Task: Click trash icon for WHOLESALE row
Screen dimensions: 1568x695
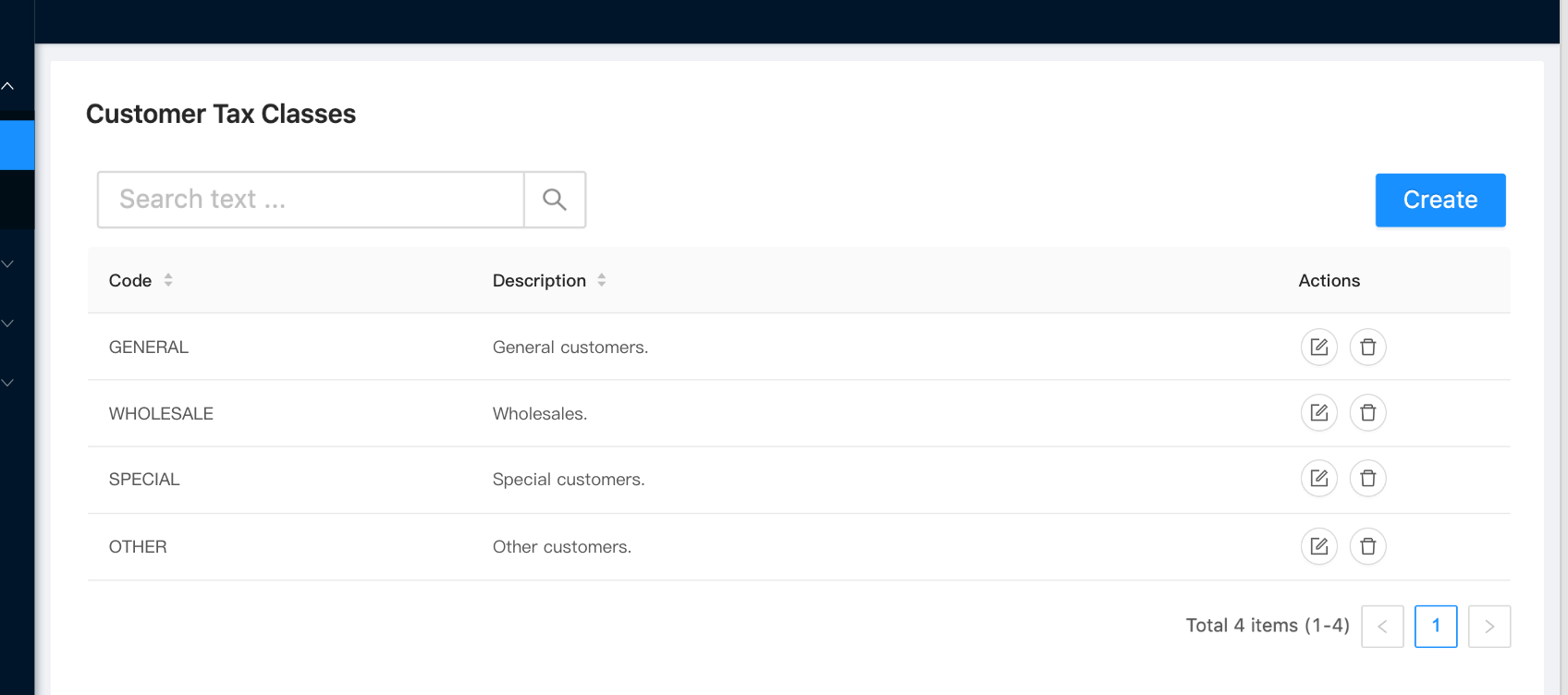Action: (1367, 413)
